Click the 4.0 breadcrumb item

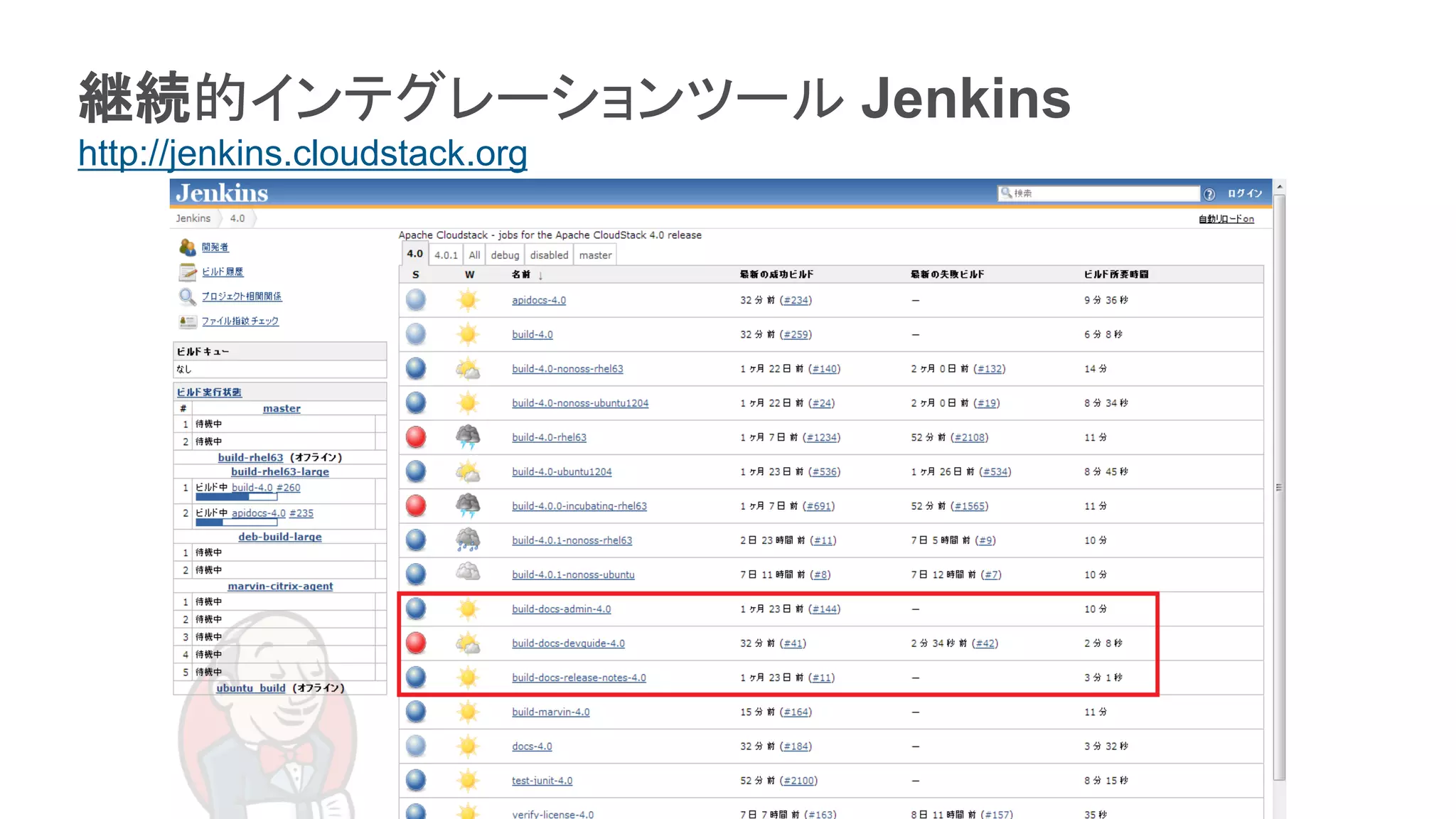tap(237, 218)
